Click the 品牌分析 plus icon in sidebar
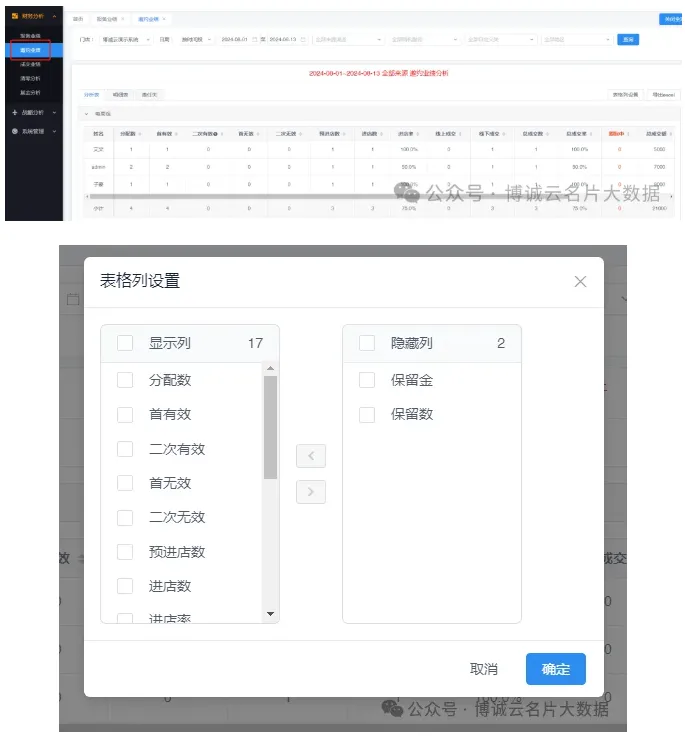Viewport: 685px width, 736px height. point(15,113)
